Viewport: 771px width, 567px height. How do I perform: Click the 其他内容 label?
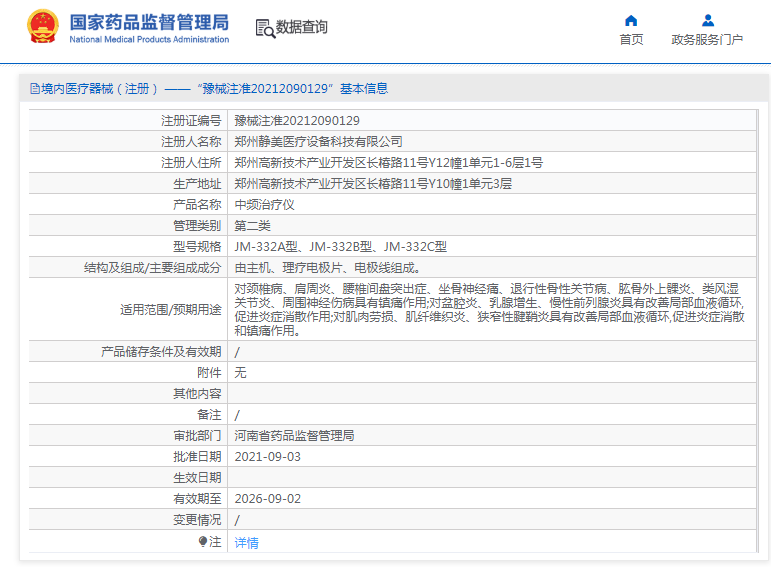pyautogui.click(x=197, y=393)
